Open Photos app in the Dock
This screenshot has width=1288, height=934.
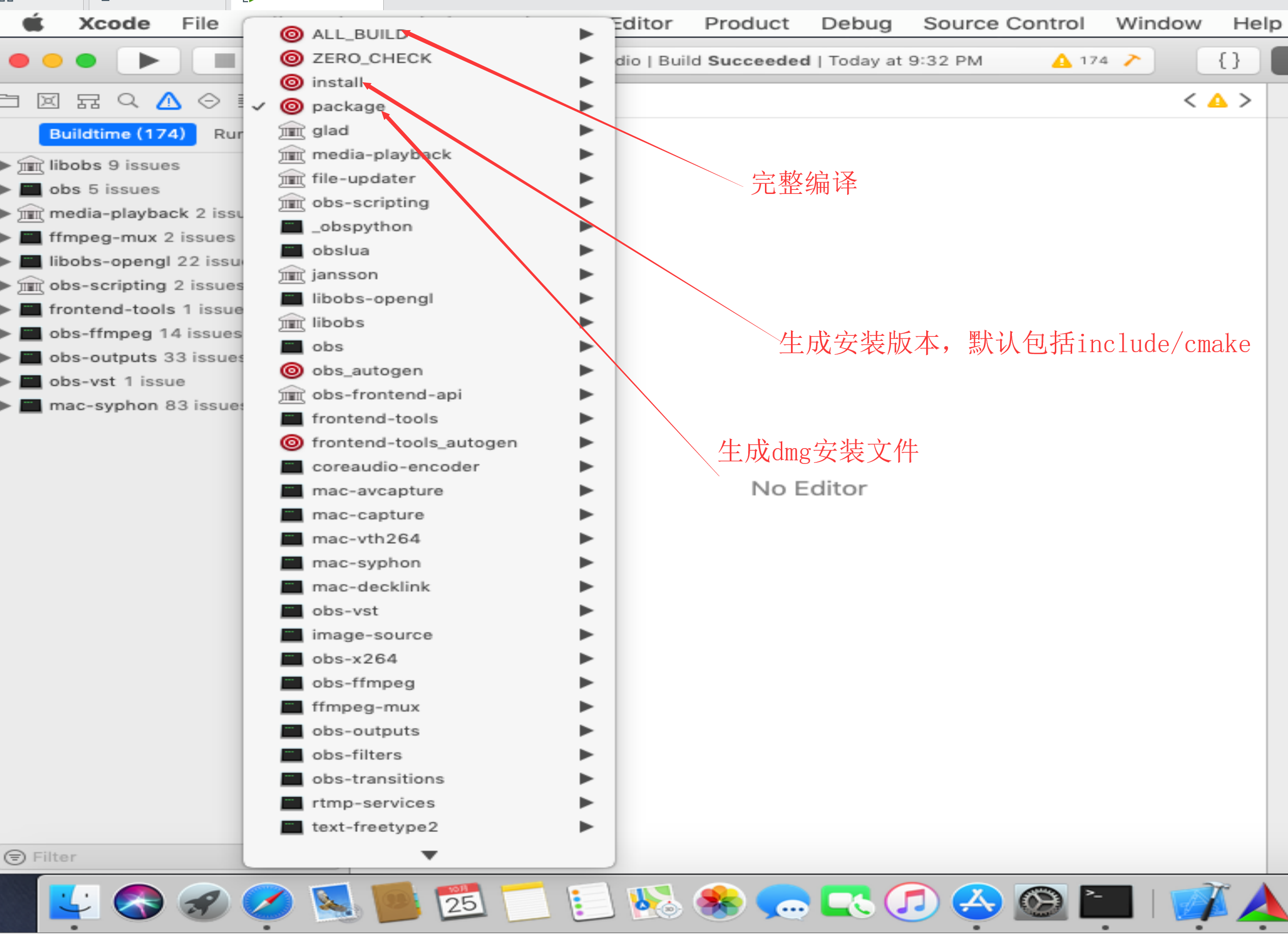pyautogui.click(x=719, y=902)
